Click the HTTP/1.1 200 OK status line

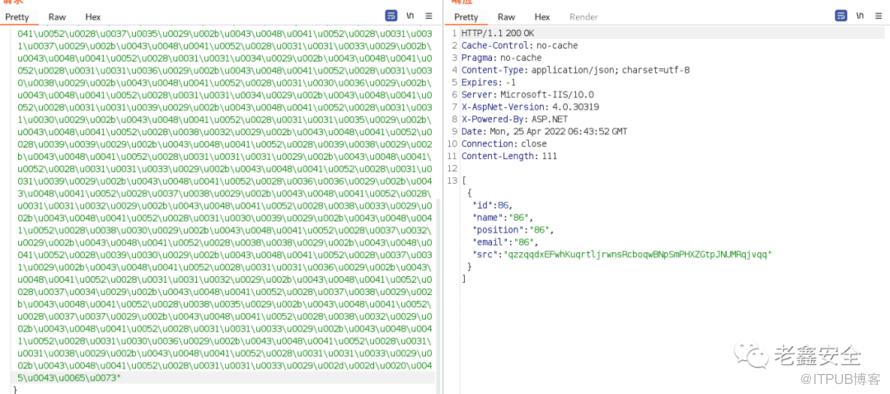[498, 33]
